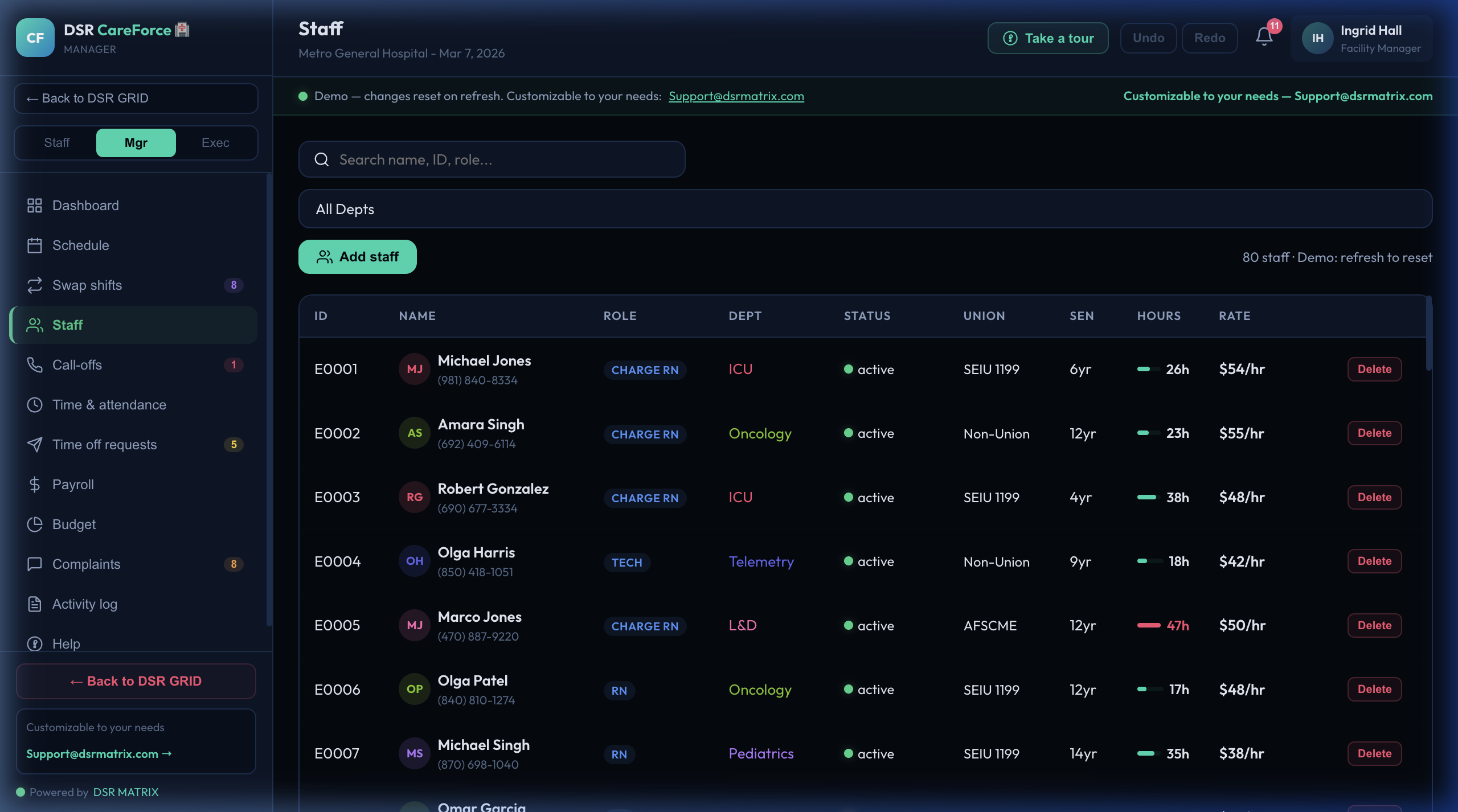1458x812 pixels.
Task: Click Marco Jones red hours bar
Action: pyautogui.click(x=1148, y=625)
